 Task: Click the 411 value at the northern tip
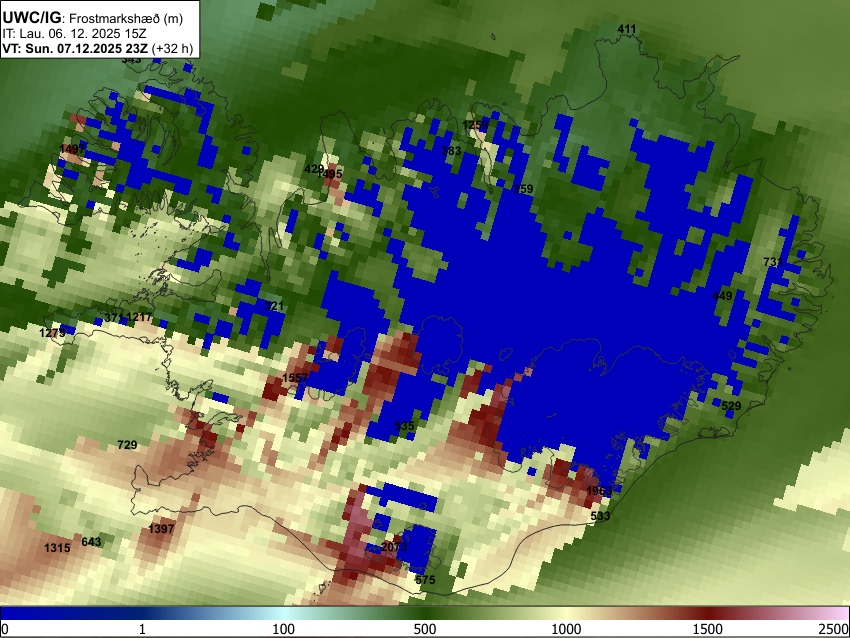627,29
